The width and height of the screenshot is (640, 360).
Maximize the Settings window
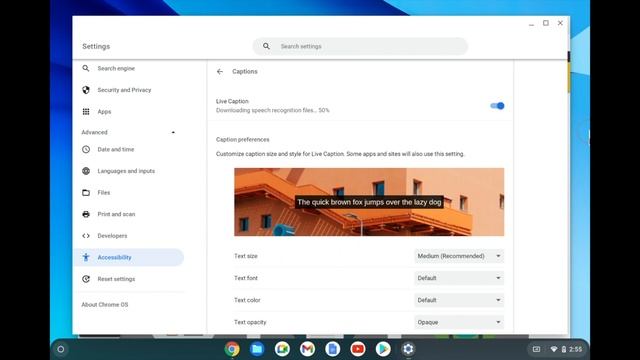[x=546, y=23]
